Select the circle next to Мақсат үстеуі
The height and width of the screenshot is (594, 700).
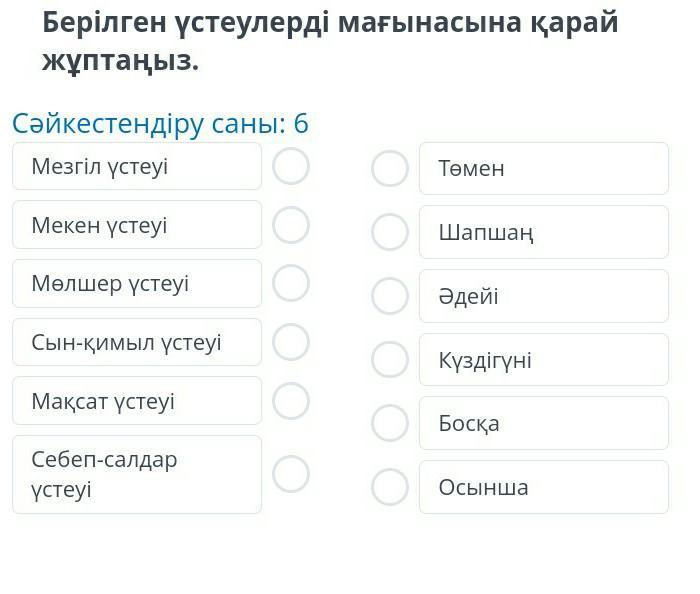pyautogui.click(x=291, y=401)
